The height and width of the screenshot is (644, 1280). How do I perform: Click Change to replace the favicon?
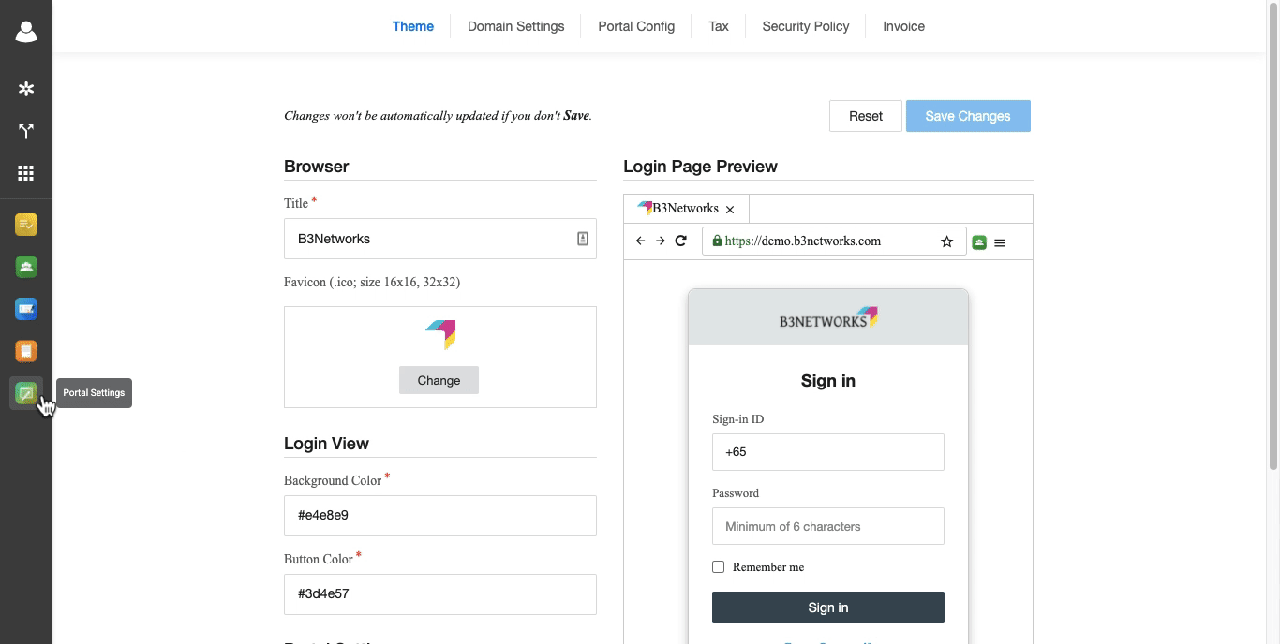(439, 380)
